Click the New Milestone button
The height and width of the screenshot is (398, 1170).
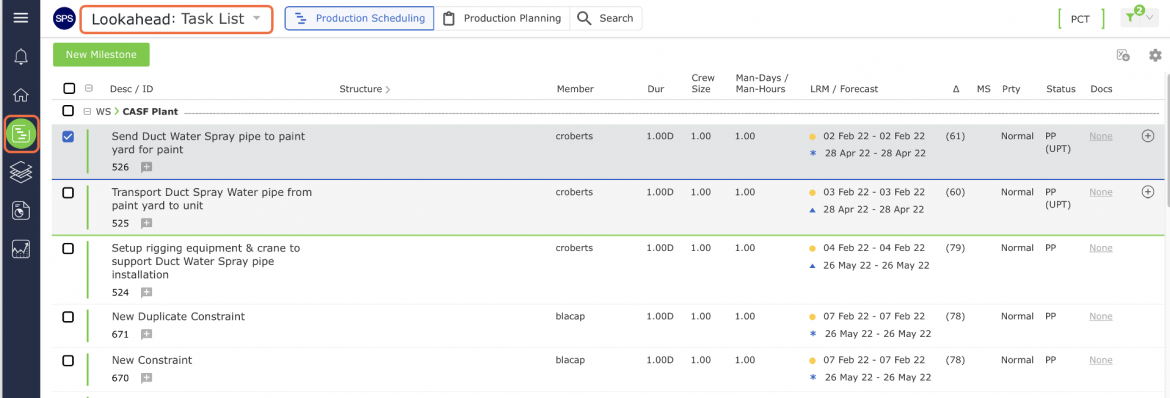tap(101, 55)
